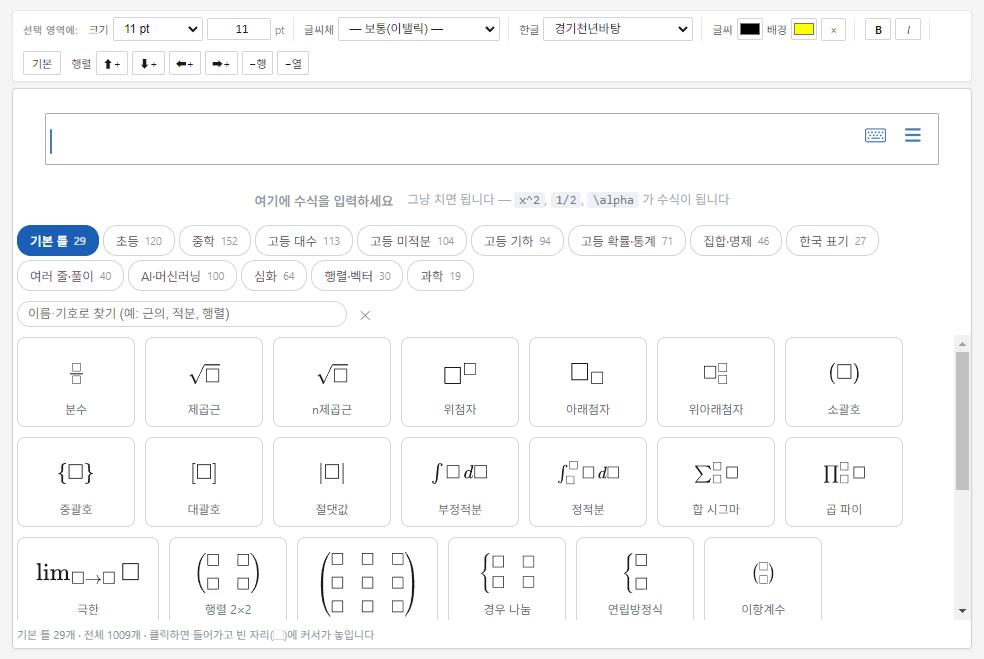984x659 pixels.
Task: Open the virtual keyboard icon
Action: point(875,135)
